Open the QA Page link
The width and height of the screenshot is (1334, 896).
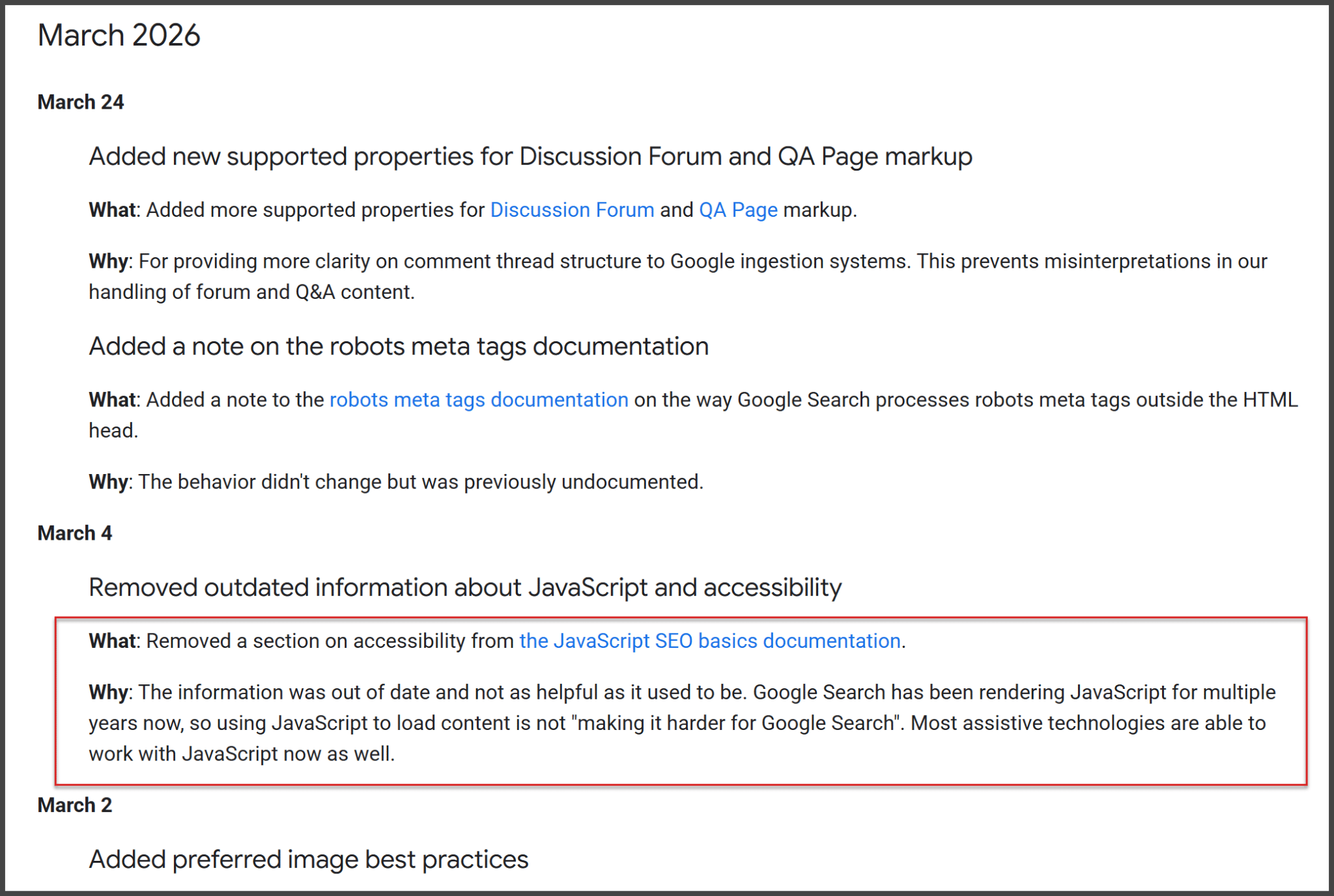[x=738, y=210]
